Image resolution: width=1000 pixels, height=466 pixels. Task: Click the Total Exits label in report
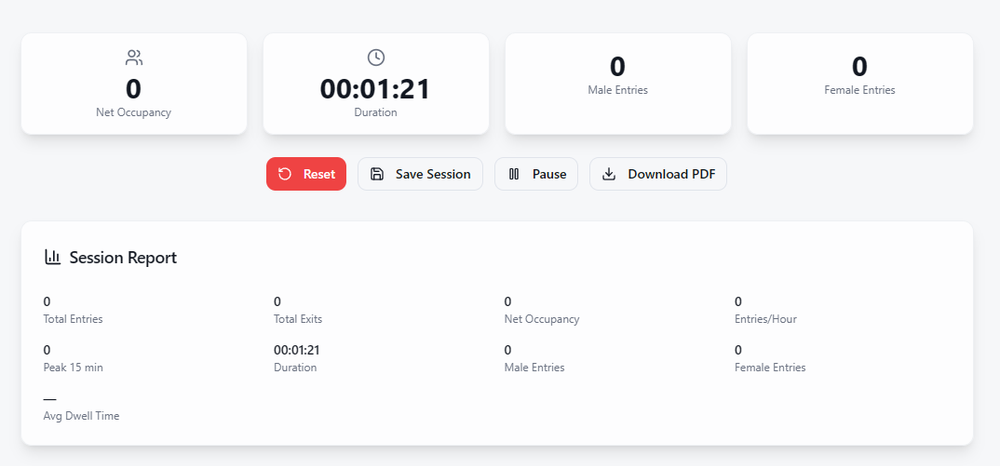[x=298, y=319]
